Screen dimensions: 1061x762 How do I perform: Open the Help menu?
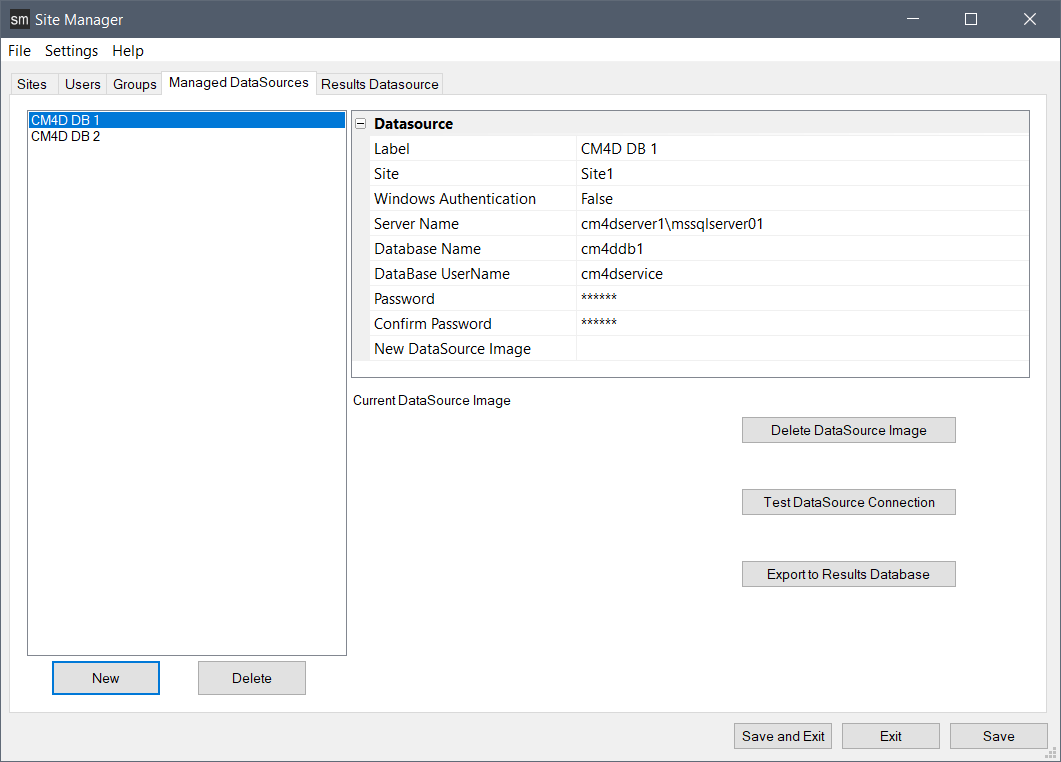128,51
